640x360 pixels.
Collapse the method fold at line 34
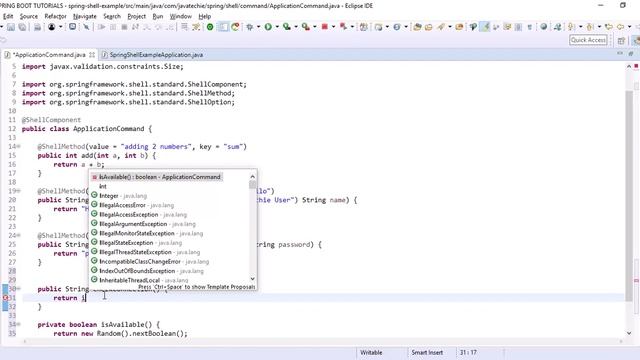19,324
